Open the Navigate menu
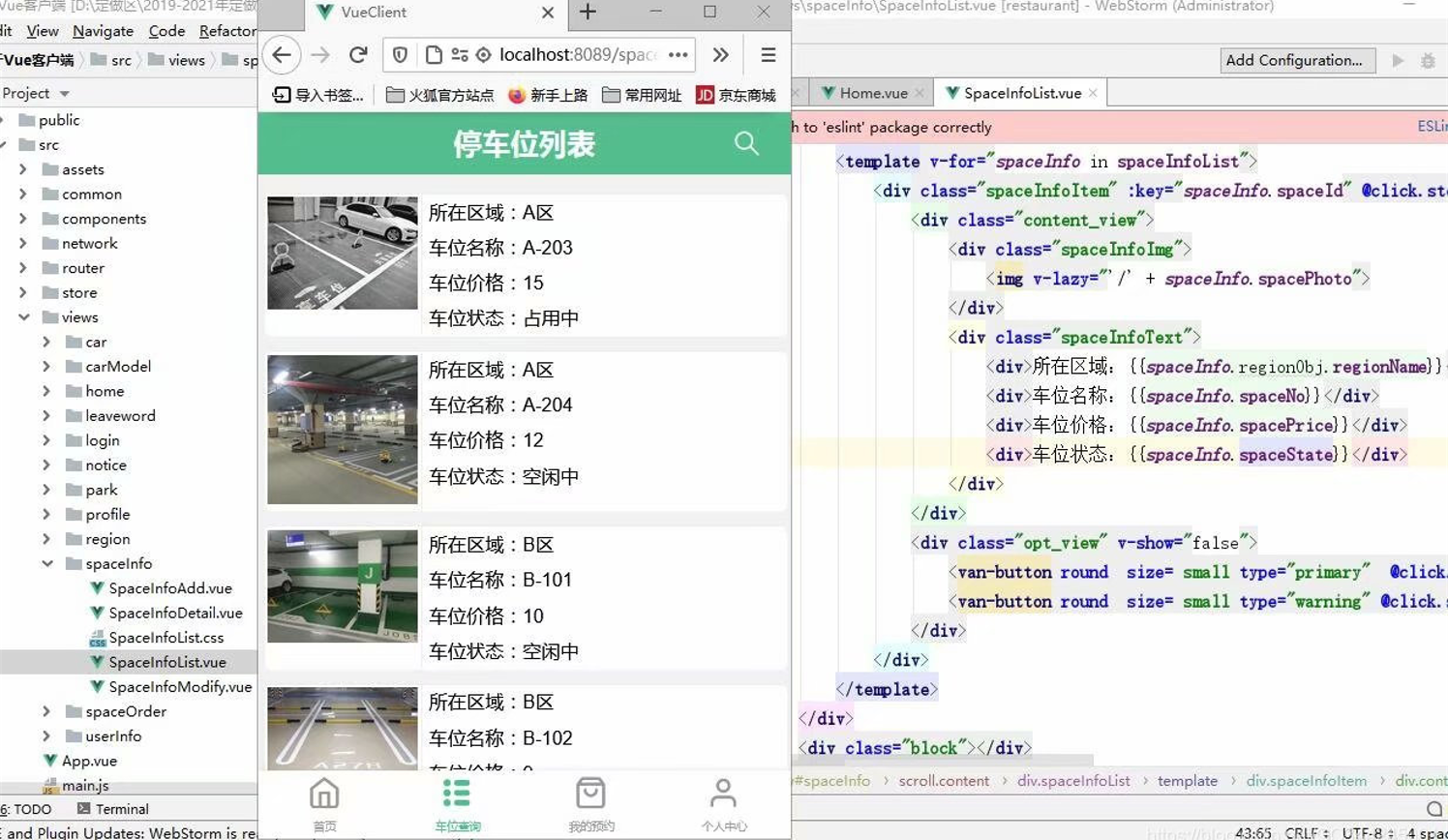The image size is (1448, 840). pos(103,31)
